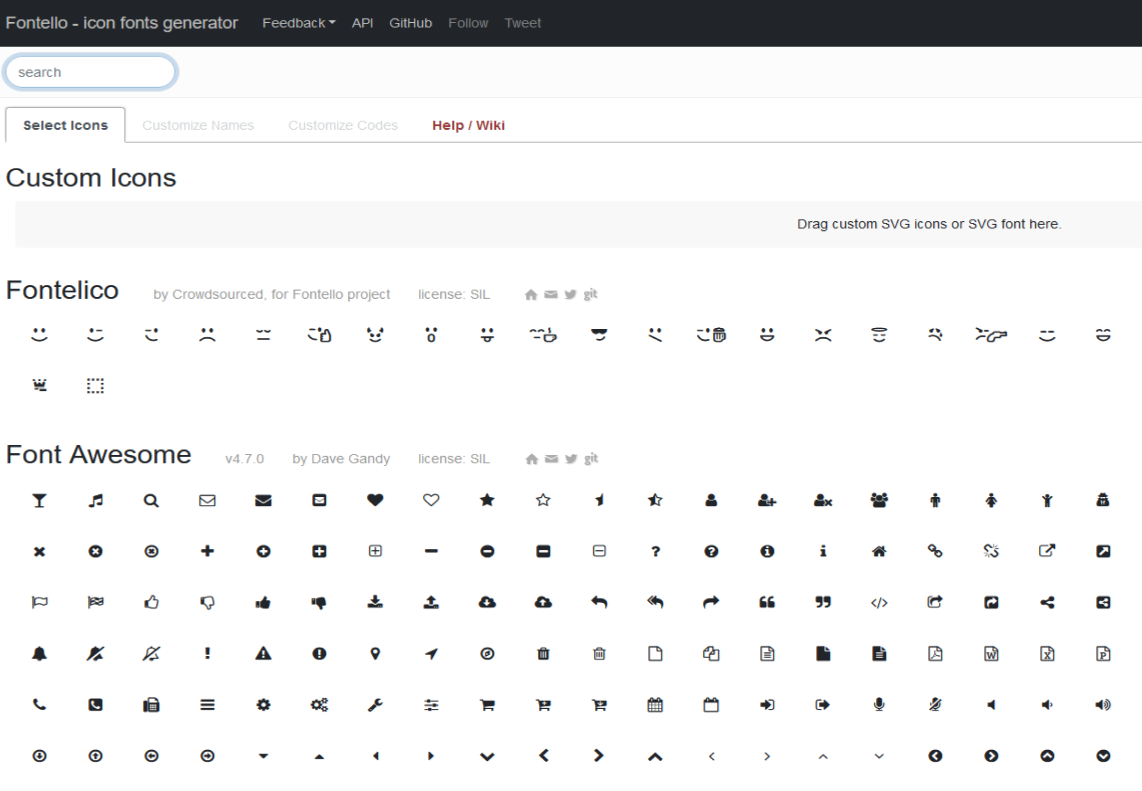Select the checkered flag icon
The height and width of the screenshot is (791, 1142).
tap(95, 602)
